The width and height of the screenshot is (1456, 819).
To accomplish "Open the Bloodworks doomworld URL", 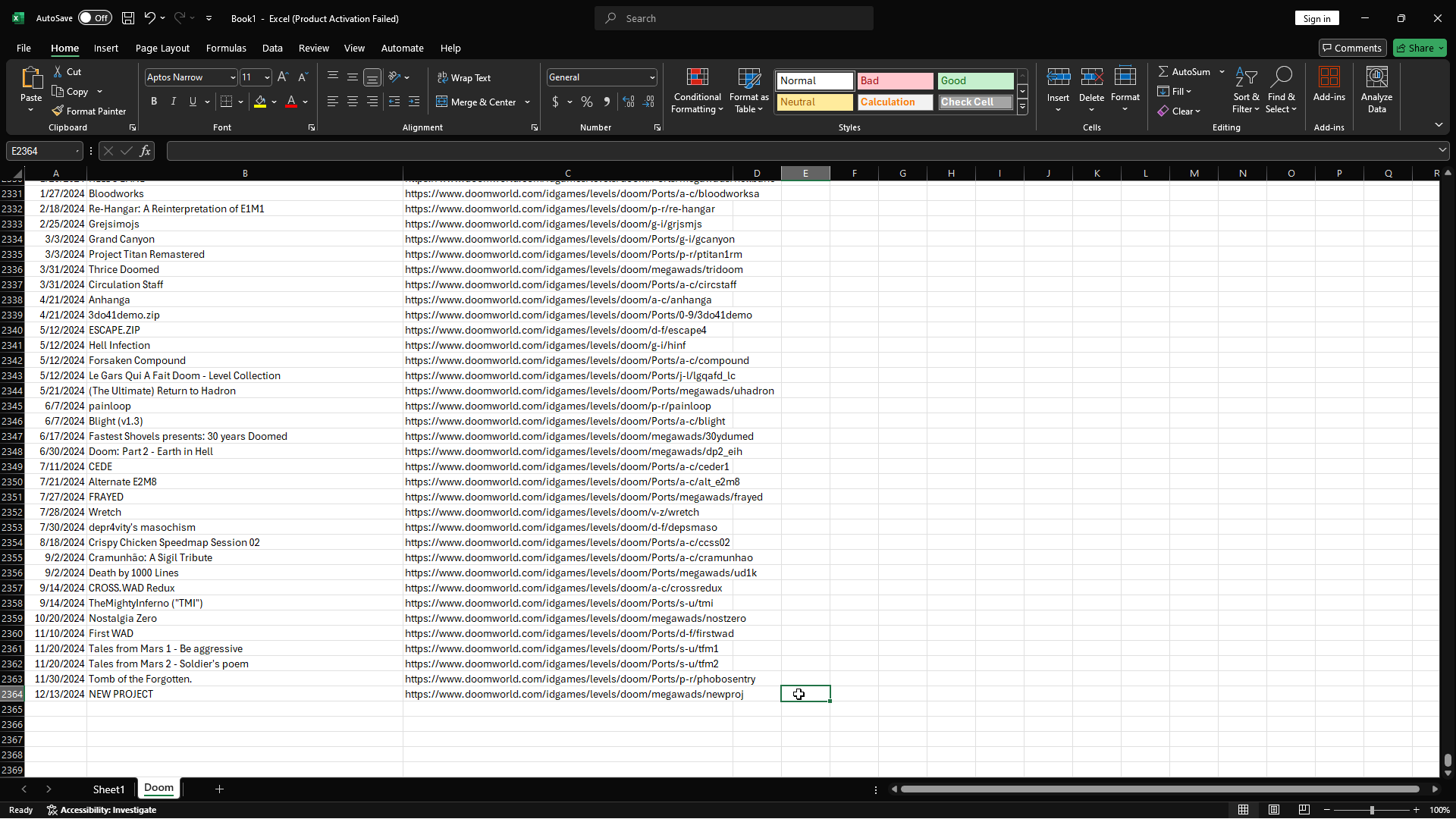I will tap(582, 193).
